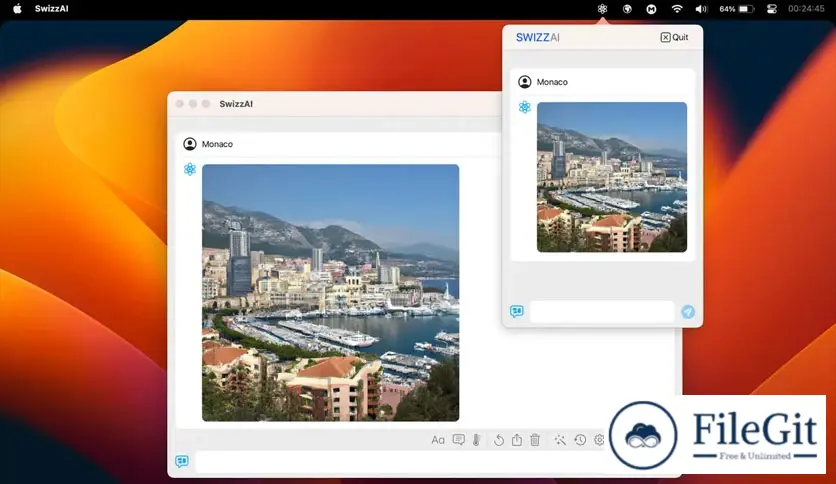836x484 pixels.
Task: Click the magic wand icon
Action: [560, 440]
